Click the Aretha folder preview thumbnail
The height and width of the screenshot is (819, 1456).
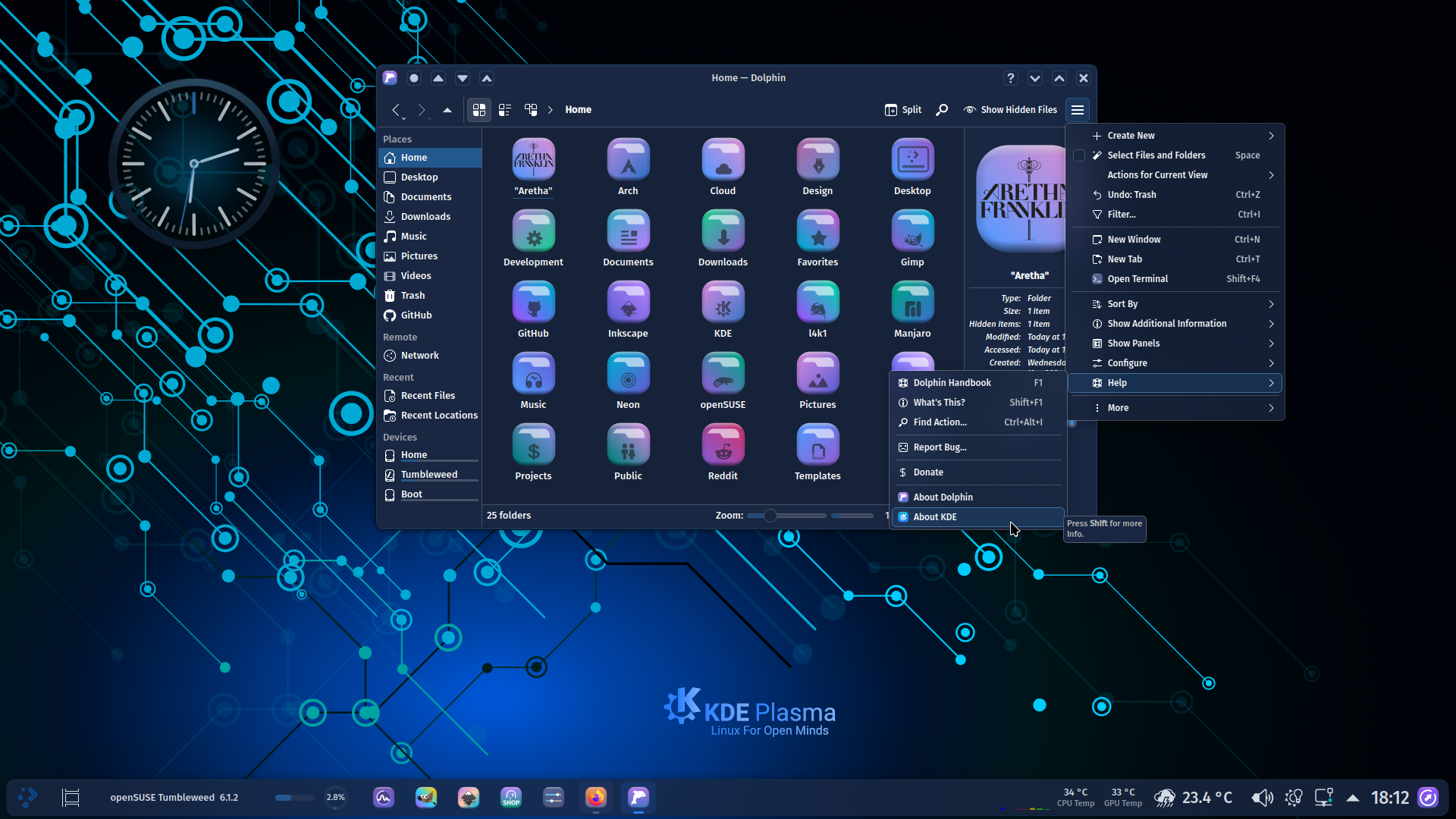tap(1021, 199)
